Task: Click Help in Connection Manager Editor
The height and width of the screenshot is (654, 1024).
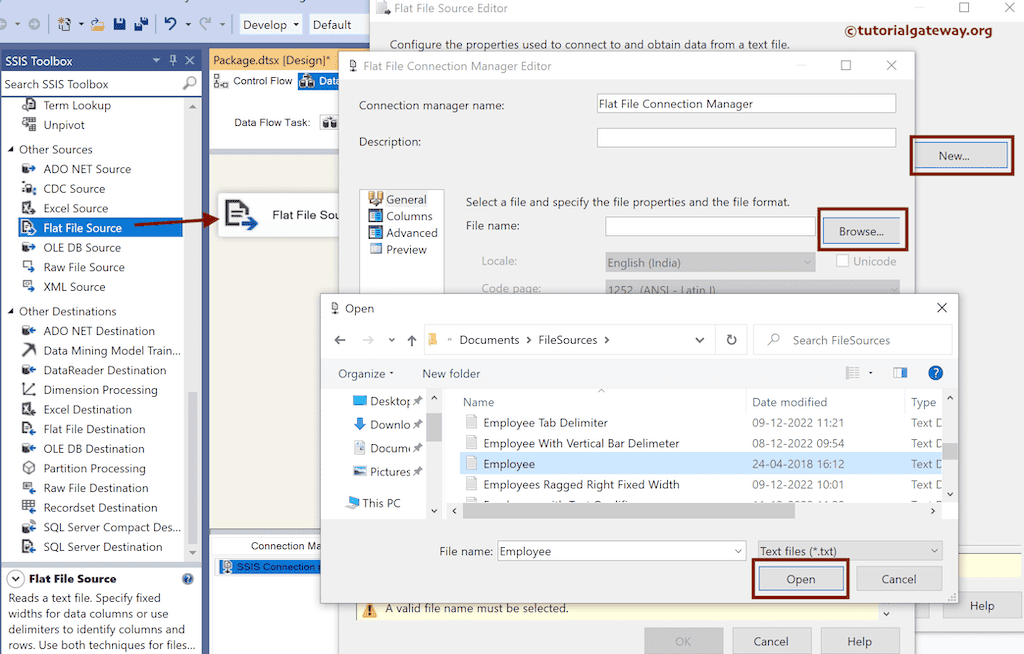Action: 859,641
